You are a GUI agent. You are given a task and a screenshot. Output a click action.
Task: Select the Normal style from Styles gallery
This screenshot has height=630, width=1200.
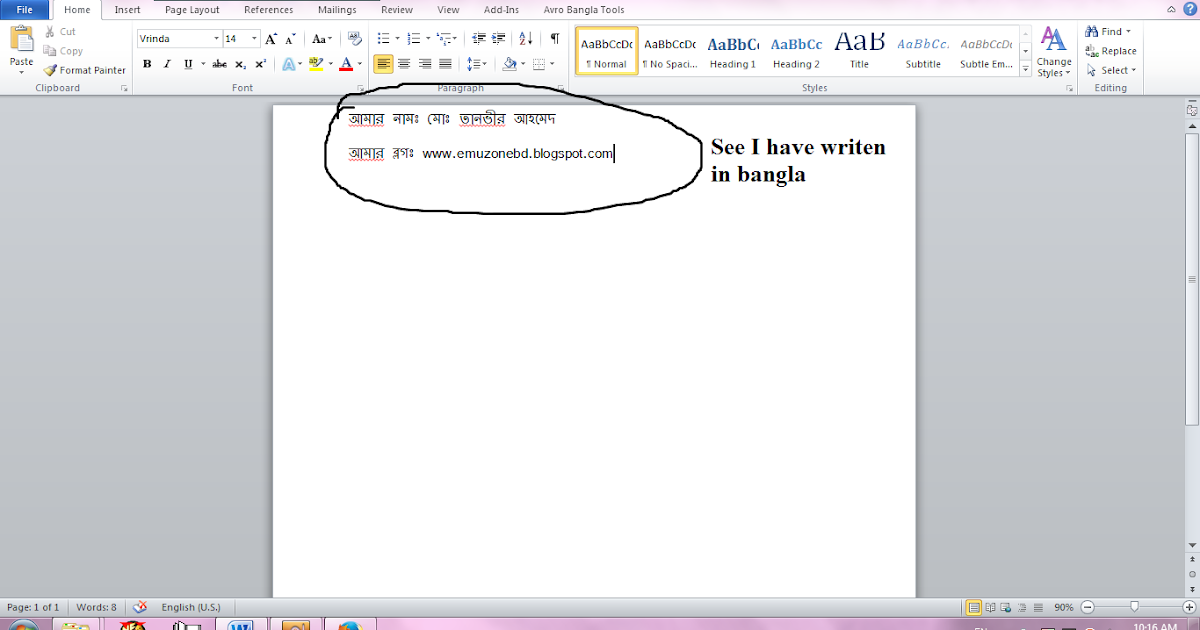606,50
